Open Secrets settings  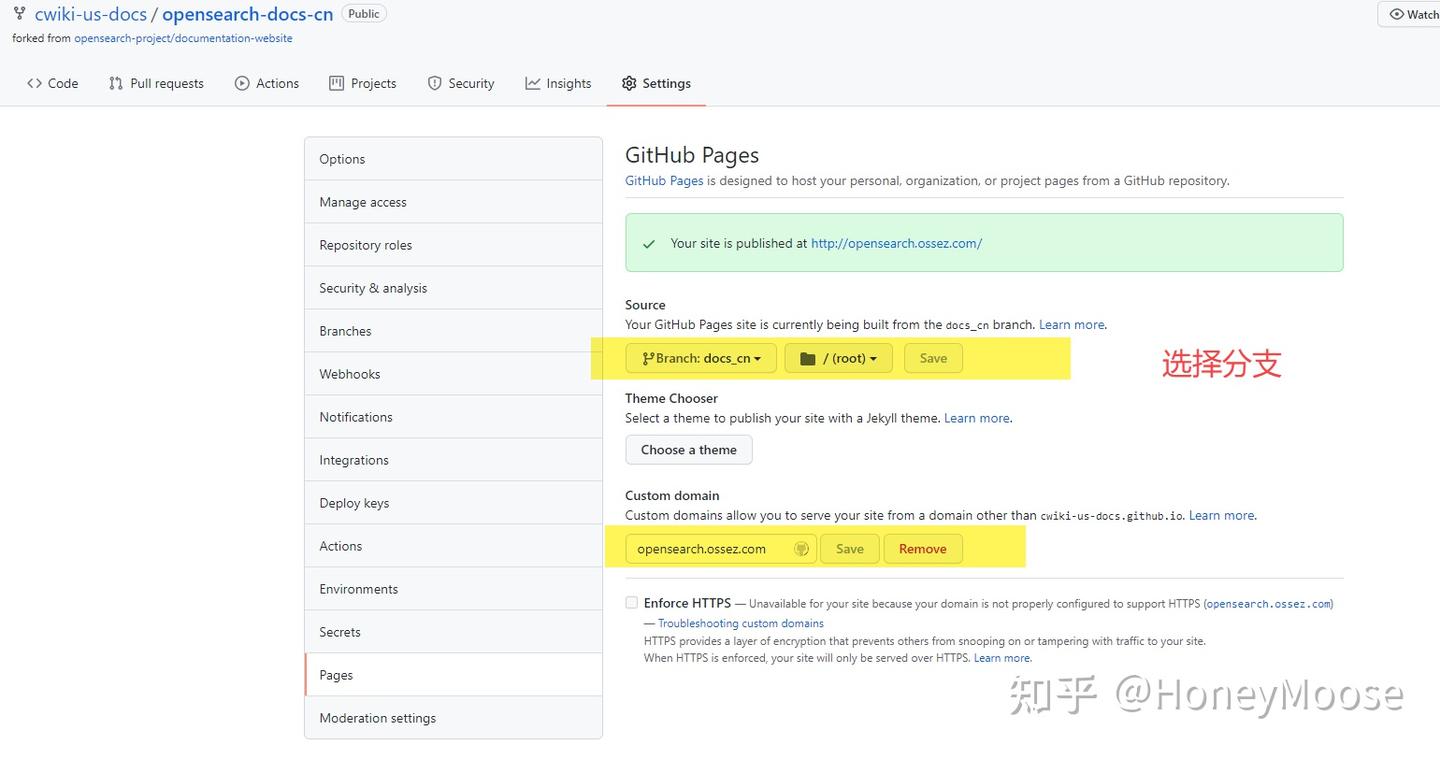point(453,632)
